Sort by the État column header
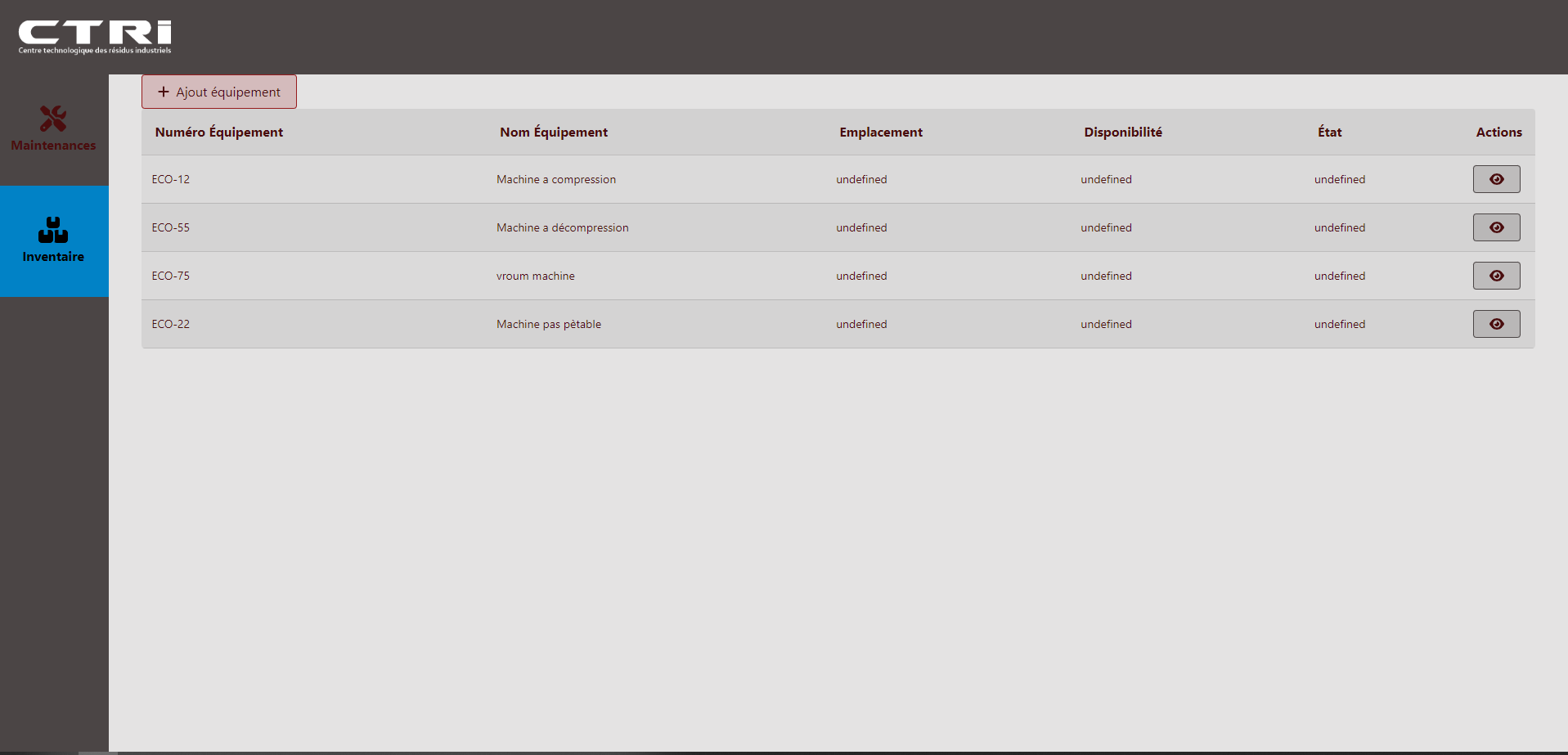Image resolution: width=1568 pixels, height=755 pixels. [x=1328, y=132]
